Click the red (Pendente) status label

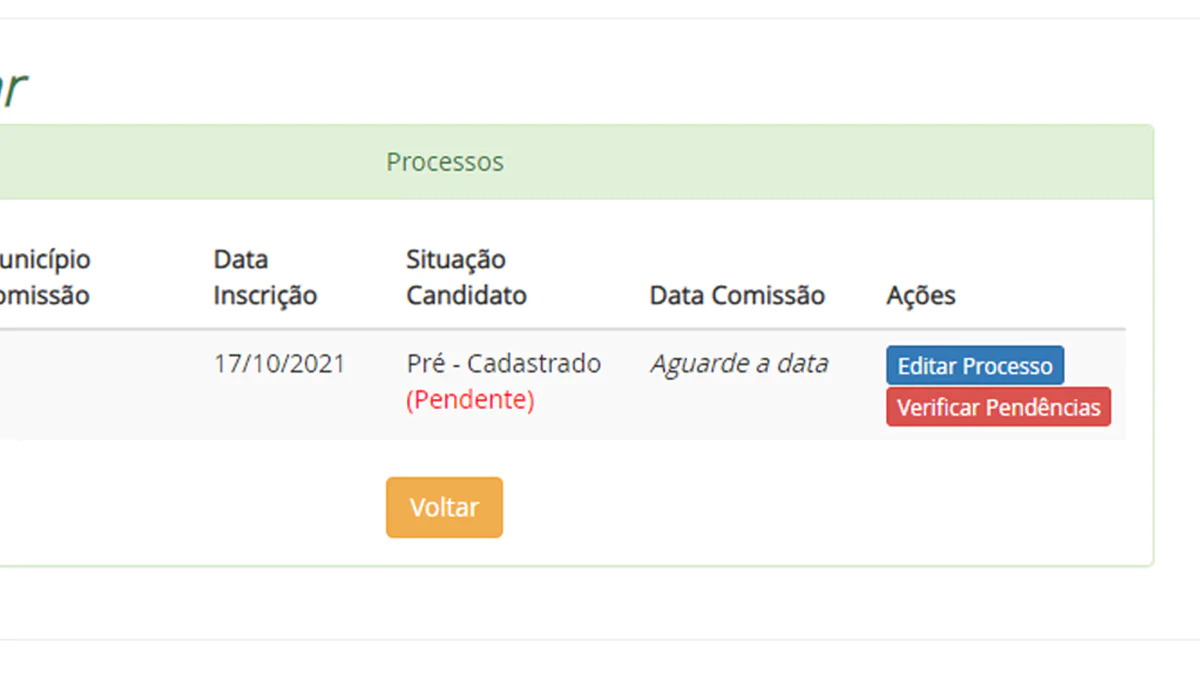(470, 400)
